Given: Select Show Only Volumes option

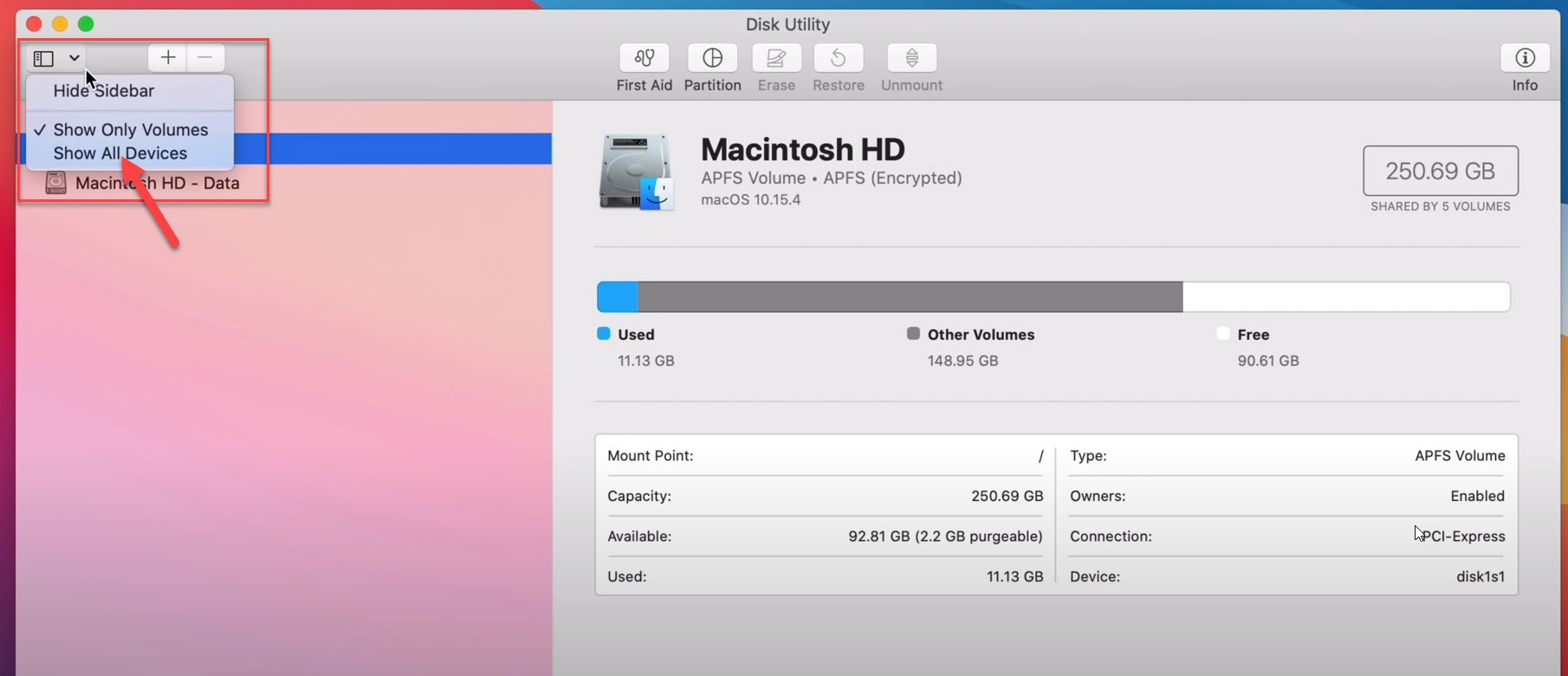Looking at the screenshot, I should [x=130, y=130].
